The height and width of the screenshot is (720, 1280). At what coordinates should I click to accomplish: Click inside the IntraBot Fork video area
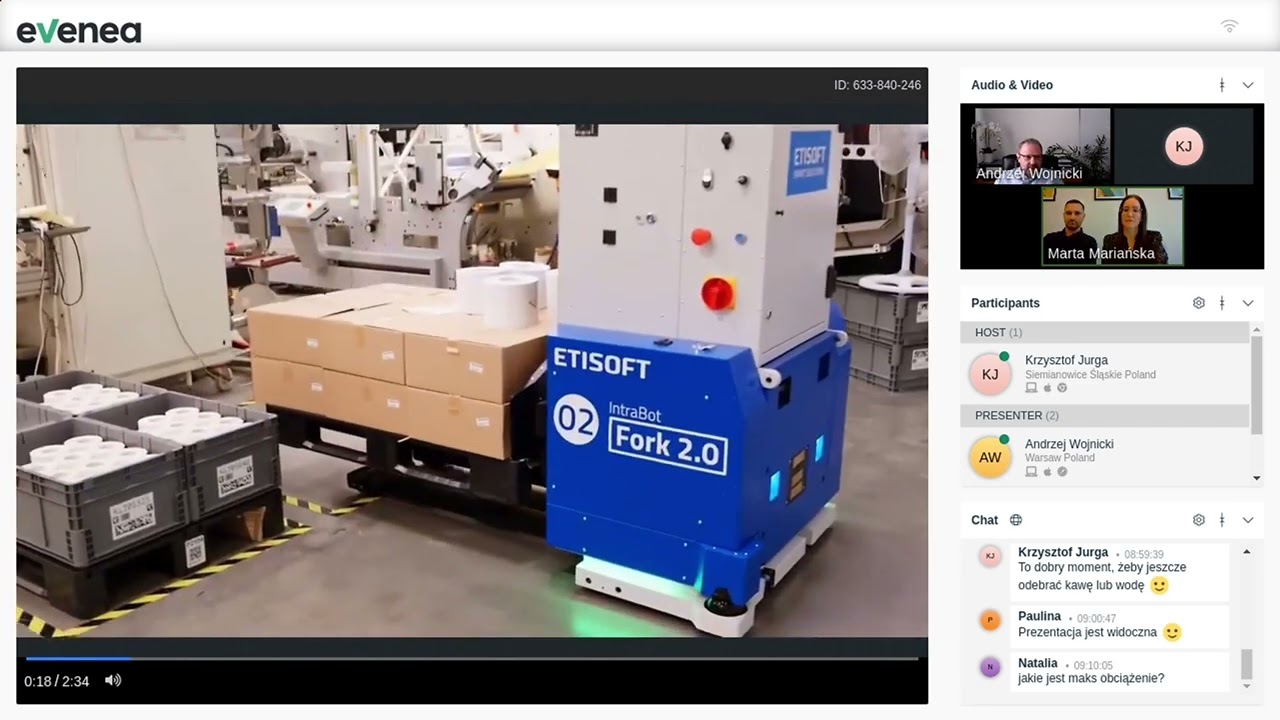472,380
